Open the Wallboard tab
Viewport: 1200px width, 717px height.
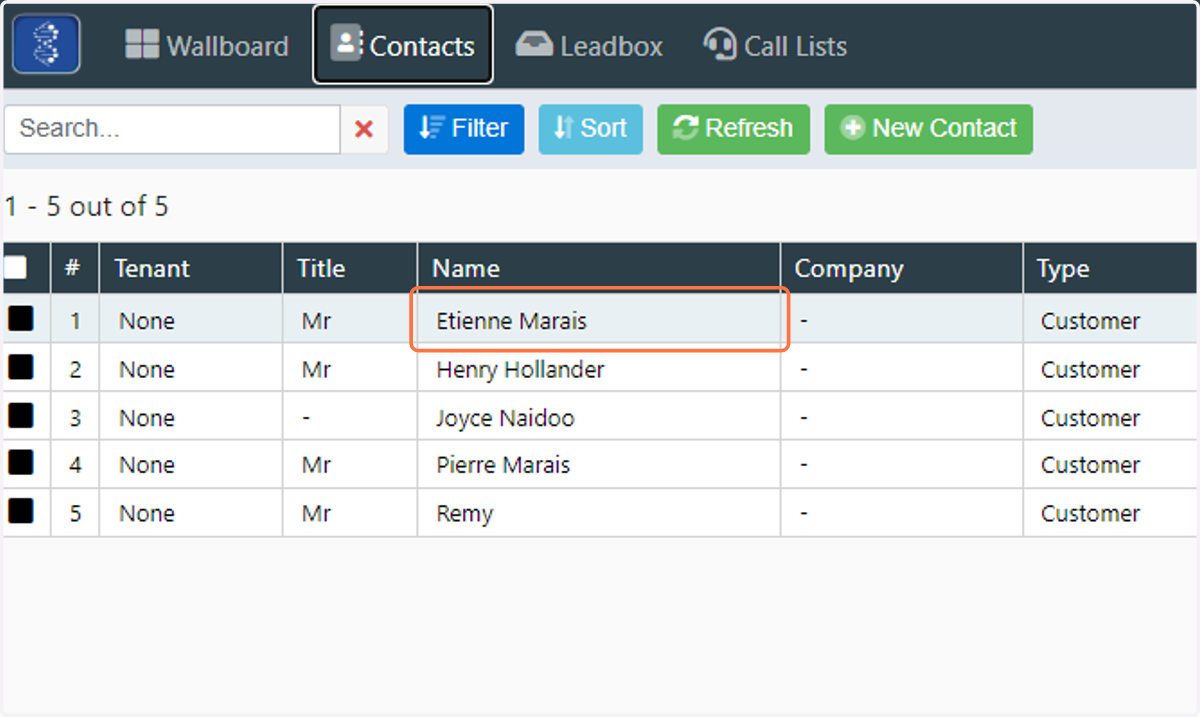[207, 46]
